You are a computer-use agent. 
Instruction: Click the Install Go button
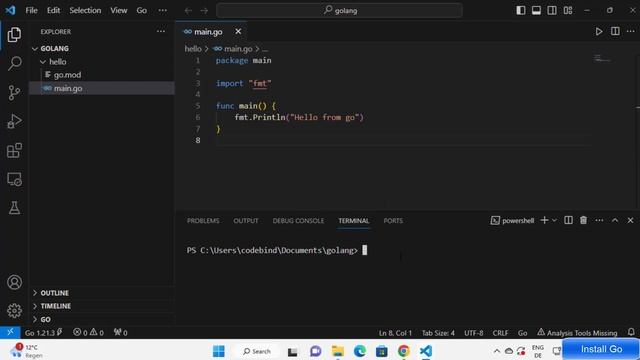pos(601,349)
